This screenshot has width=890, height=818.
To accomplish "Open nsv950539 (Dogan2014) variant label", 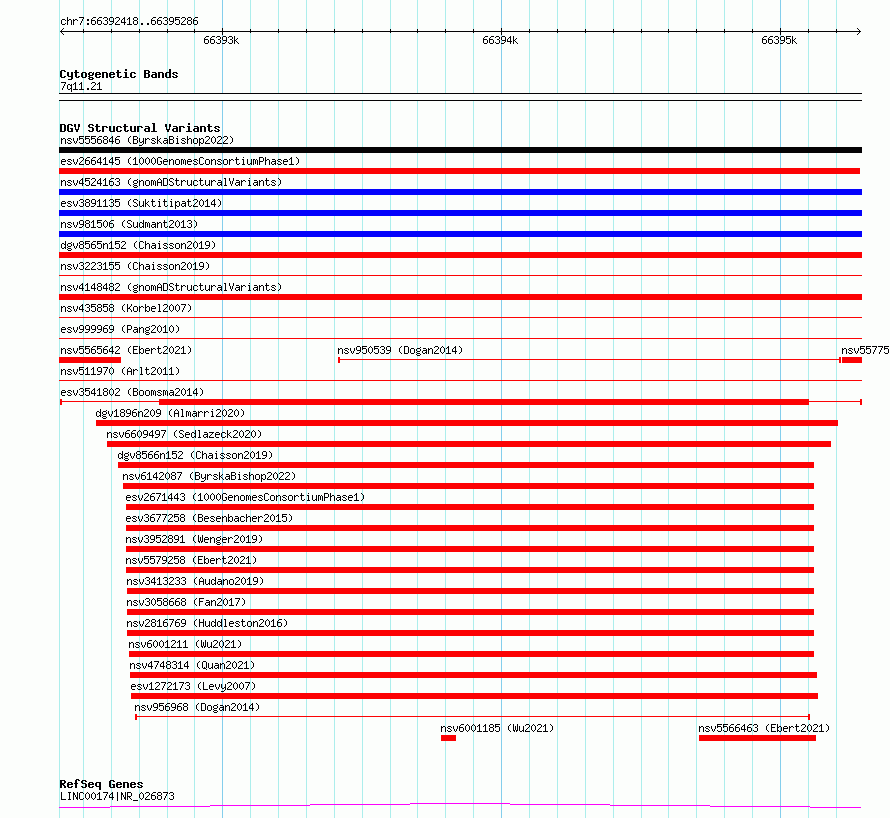I will (x=400, y=350).
